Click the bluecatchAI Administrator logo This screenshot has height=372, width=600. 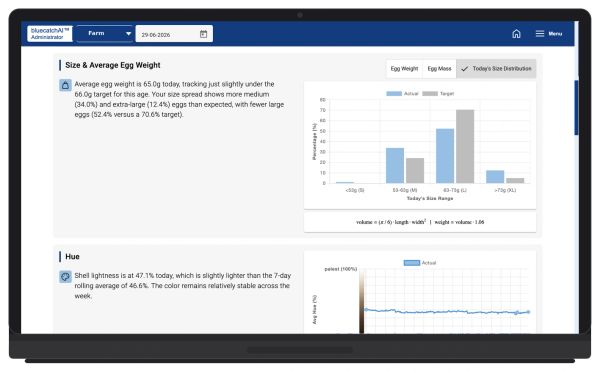[50, 34]
